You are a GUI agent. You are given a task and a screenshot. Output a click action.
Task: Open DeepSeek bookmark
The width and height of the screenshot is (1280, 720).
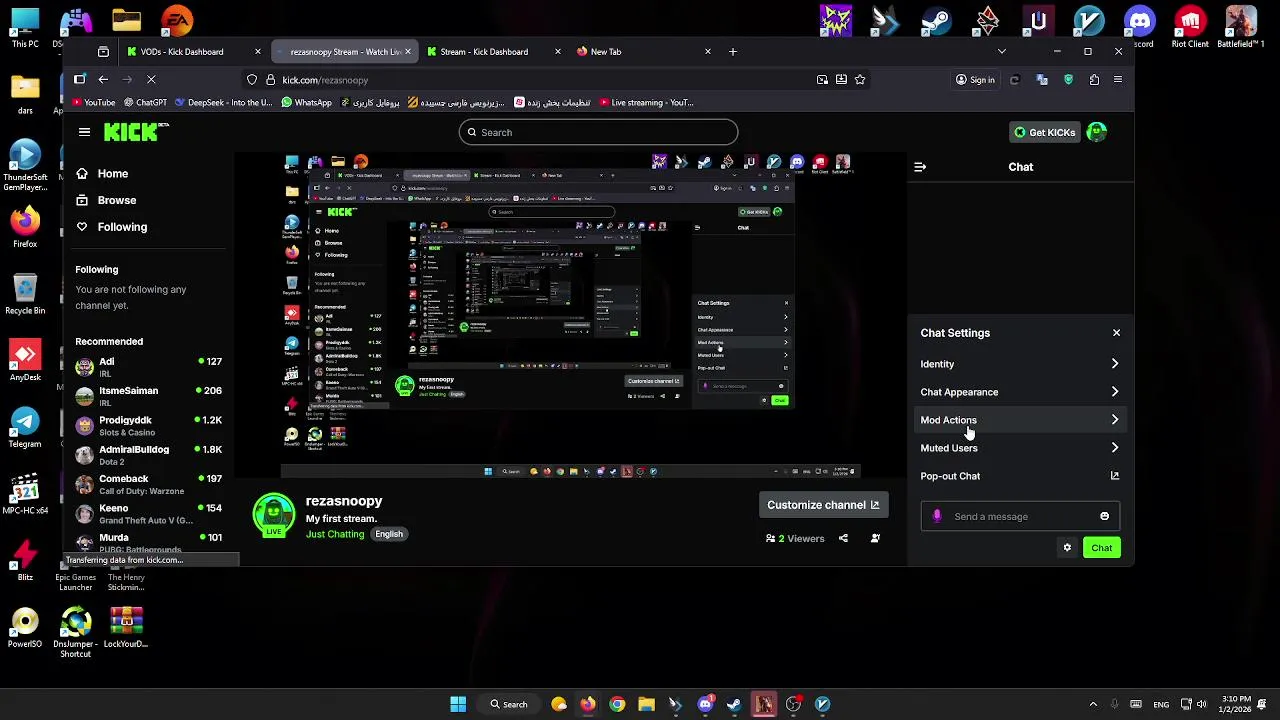point(222,102)
